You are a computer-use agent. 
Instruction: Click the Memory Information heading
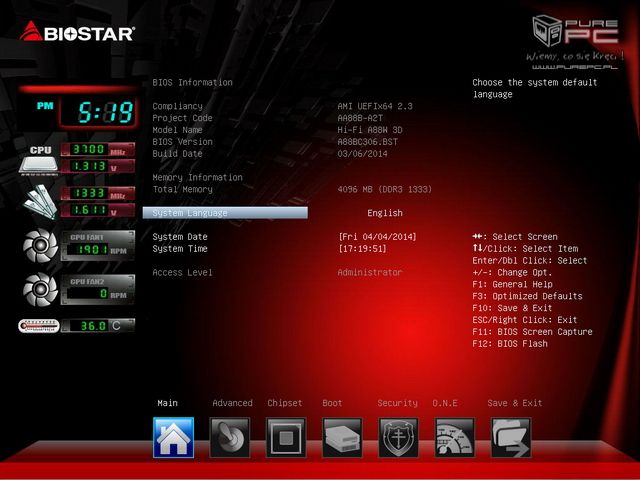click(x=197, y=177)
